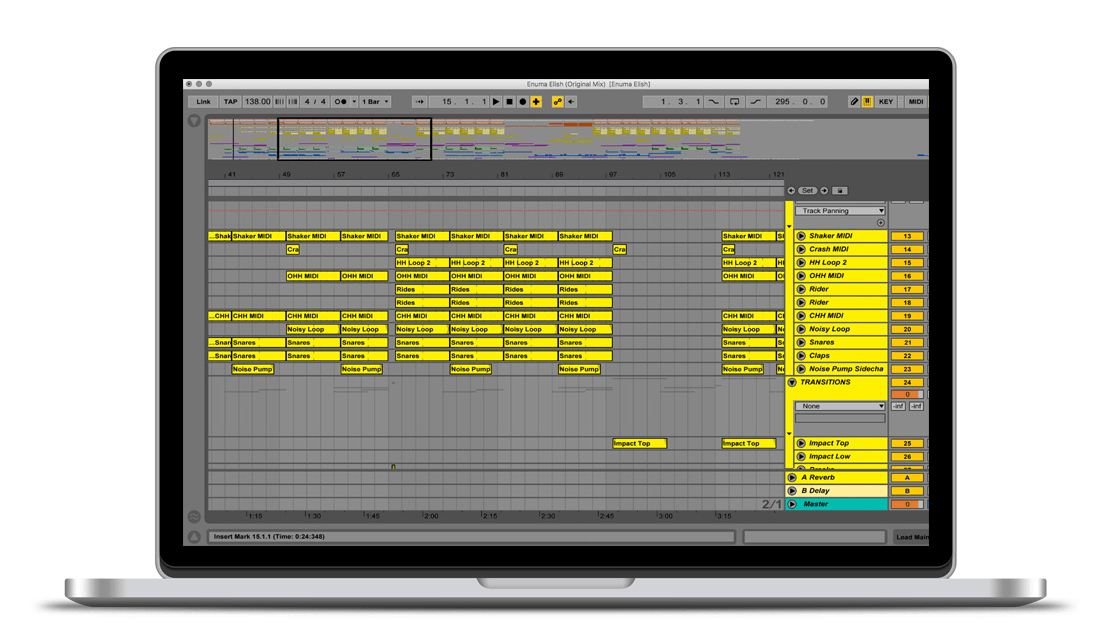Click the 4 / 4 time signature field

(x=314, y=102)
